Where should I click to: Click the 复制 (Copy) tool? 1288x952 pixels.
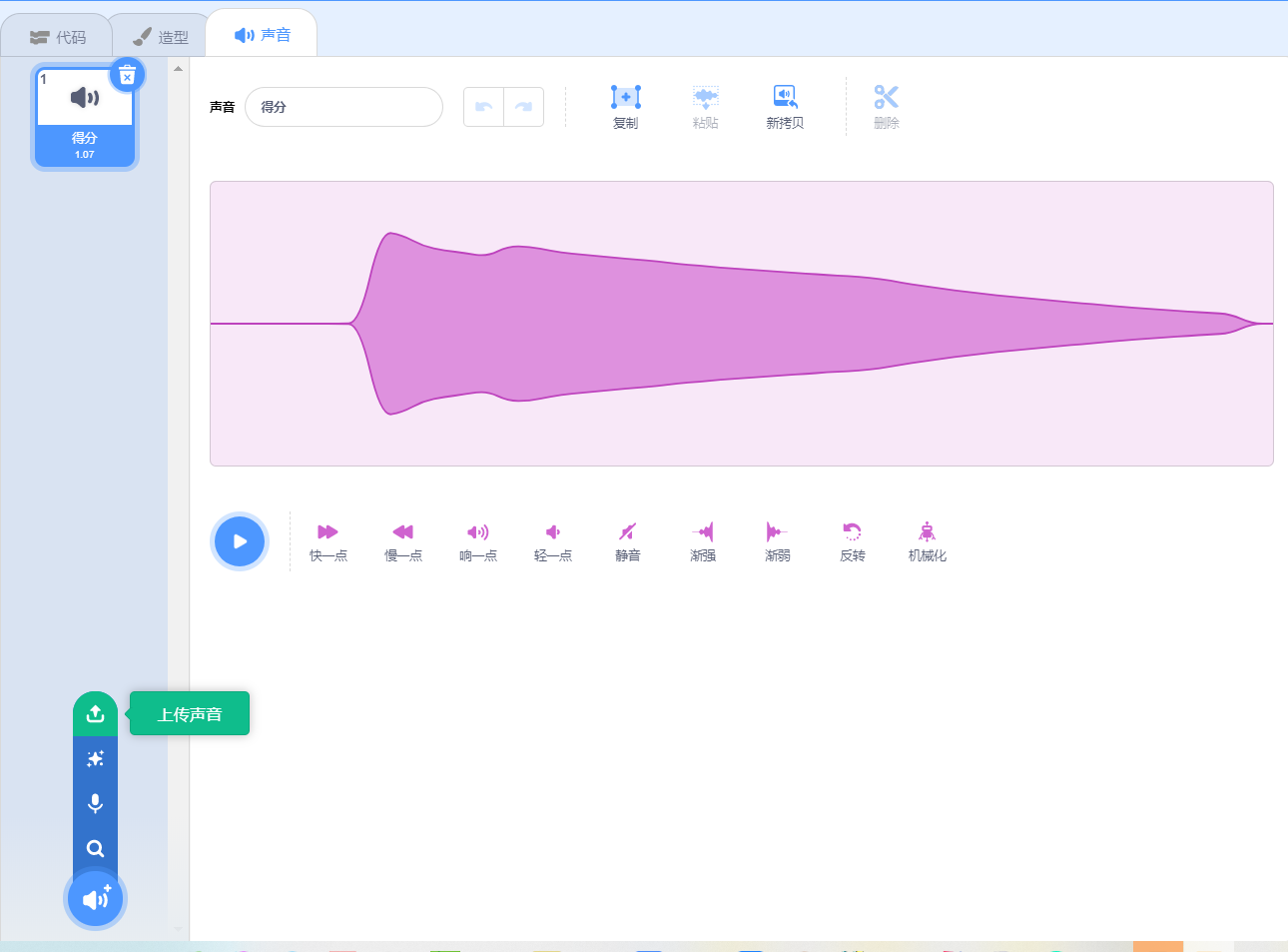coord(625,107)
